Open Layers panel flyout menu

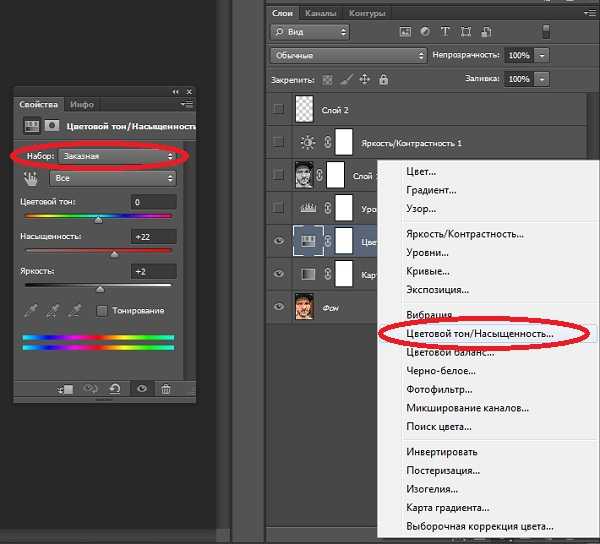tap(590, 13)
